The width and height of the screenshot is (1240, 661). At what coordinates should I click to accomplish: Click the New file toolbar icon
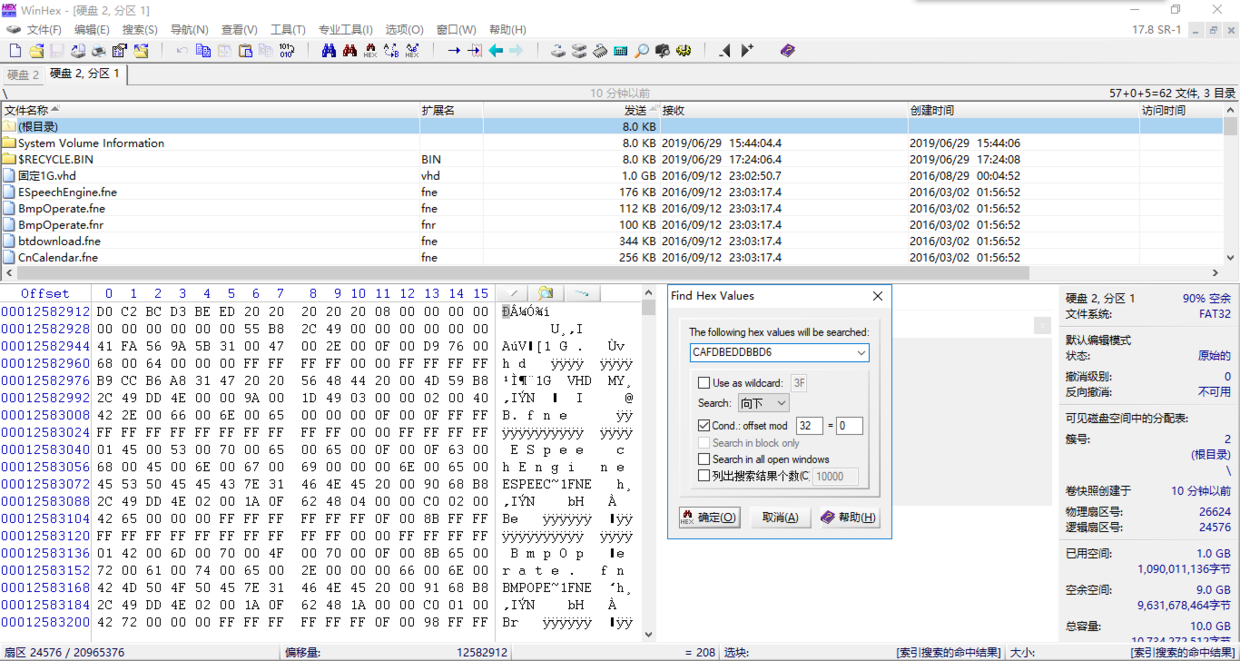coord(15,50)
